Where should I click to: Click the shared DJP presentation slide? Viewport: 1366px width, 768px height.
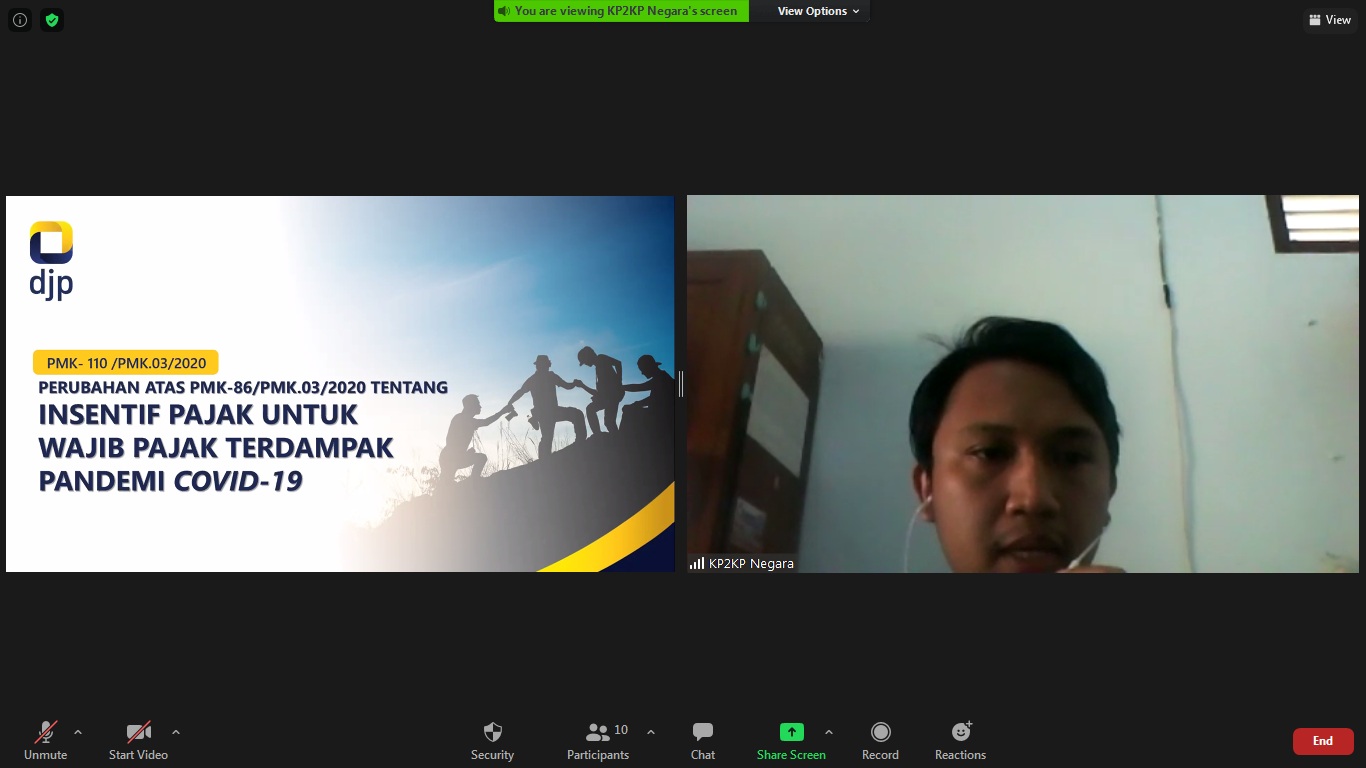pos(340,384)
